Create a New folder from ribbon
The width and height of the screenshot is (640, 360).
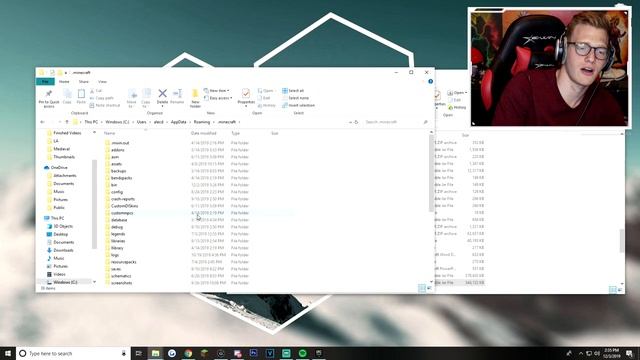coord(195,98)
